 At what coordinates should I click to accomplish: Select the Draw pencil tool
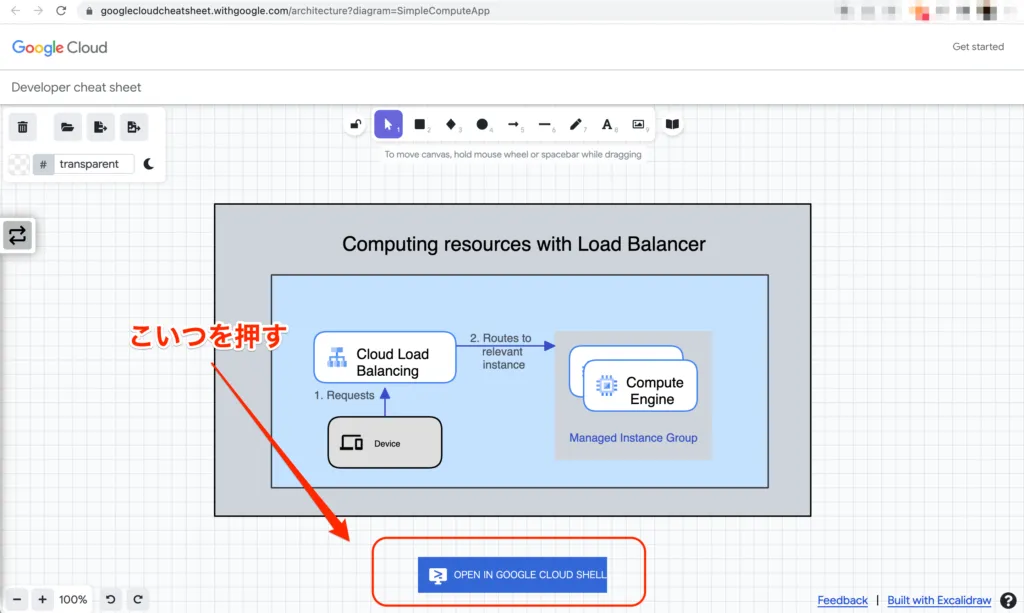[575, 124]
